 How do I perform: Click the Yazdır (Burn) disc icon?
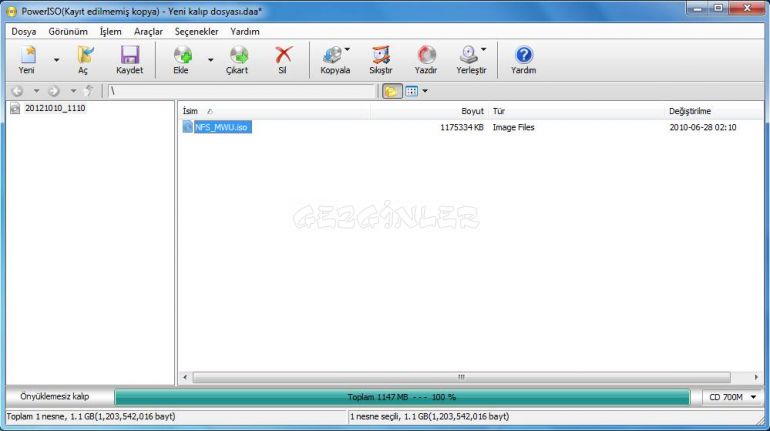point(426,56)
